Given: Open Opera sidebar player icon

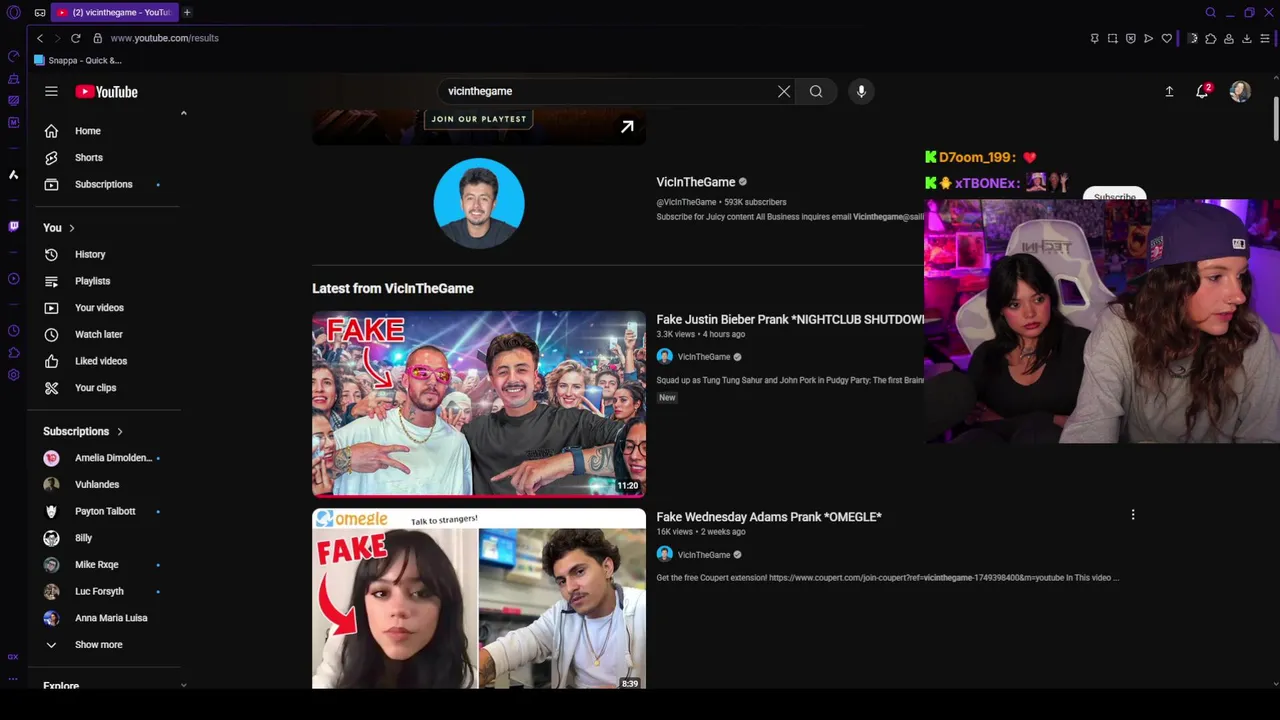Looking at the screenshot, I should (x=13, y=279).
